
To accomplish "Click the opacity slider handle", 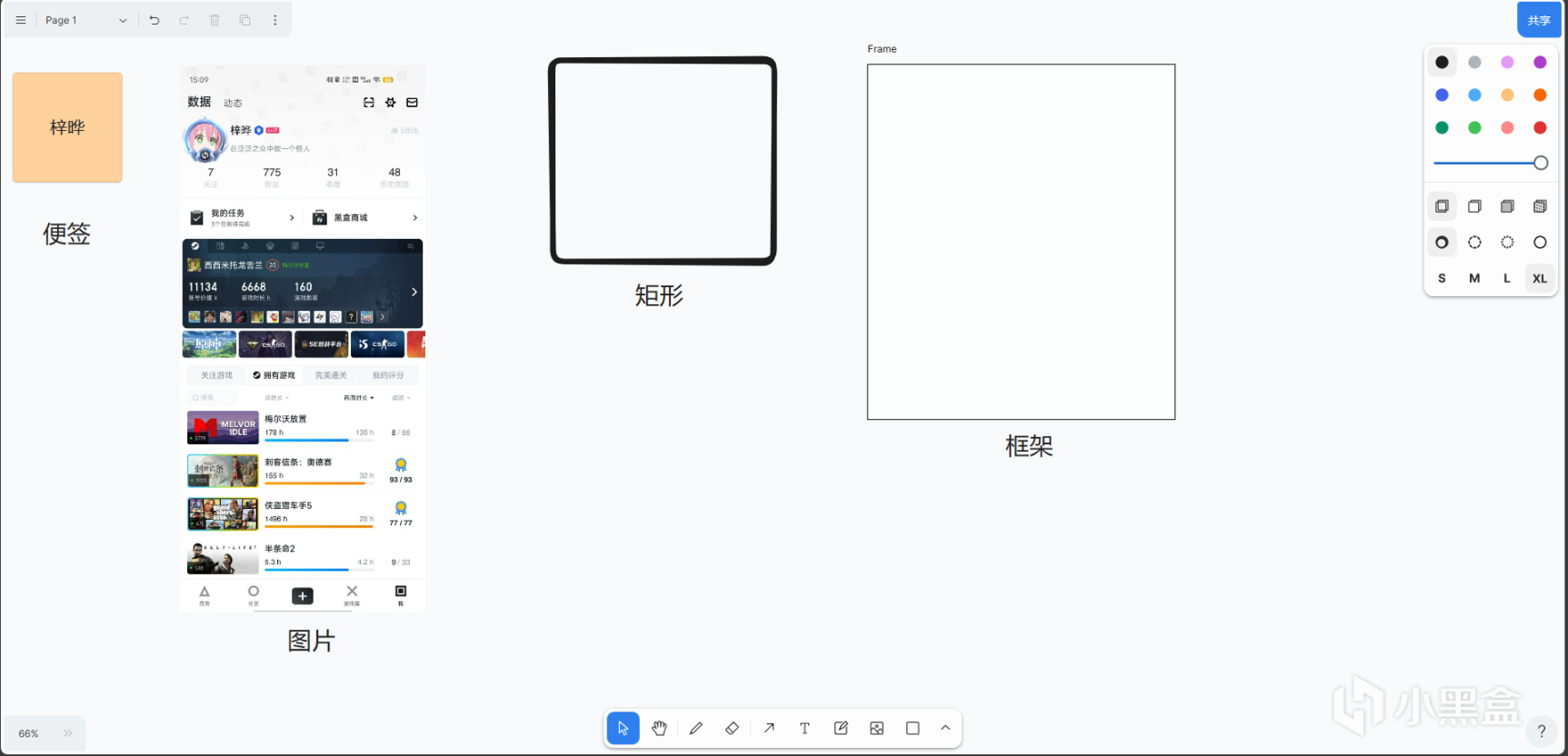I will click(x=1541, y=164).
